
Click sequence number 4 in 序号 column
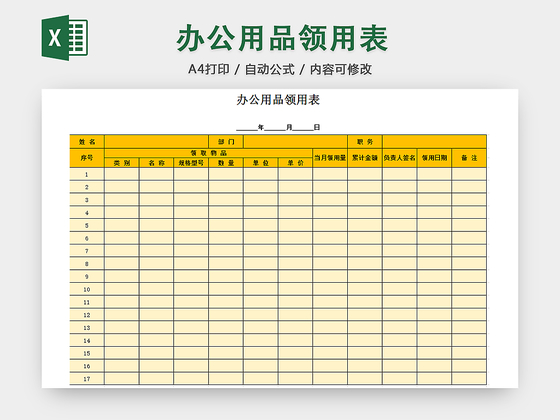[x=87, y=213]
